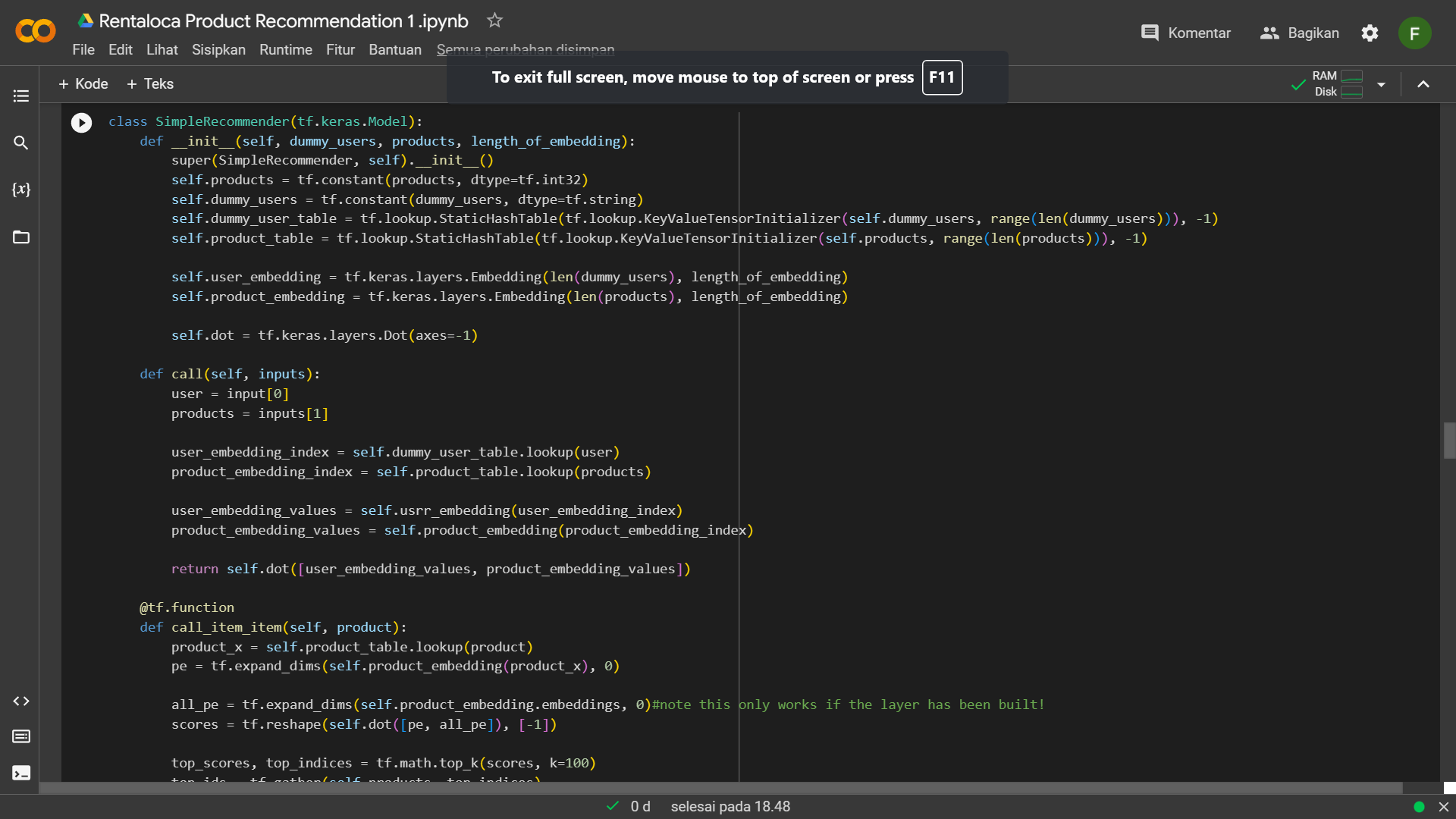Image resolution: width=1456 pixels, height=819 pixels.
Task: Click the Bagikan button
Action: click(1300, 33)
